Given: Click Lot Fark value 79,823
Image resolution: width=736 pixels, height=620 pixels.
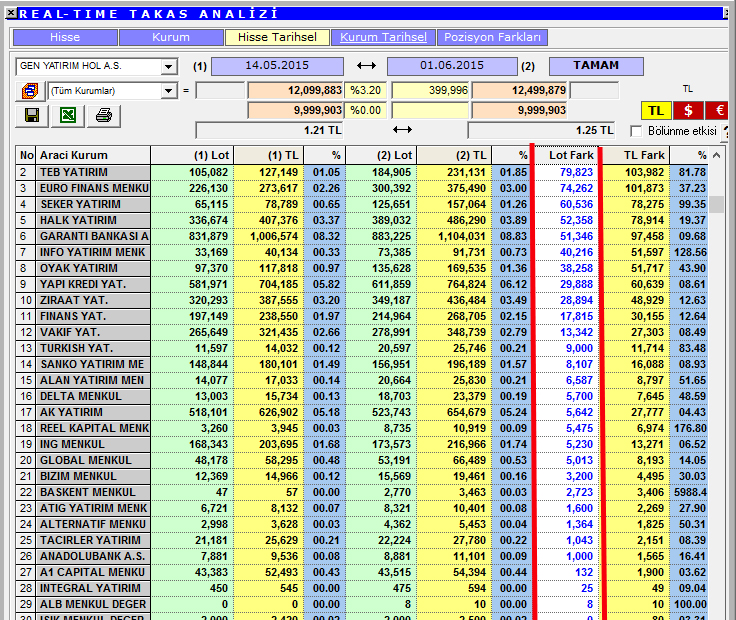Looking at the screenshot, I should pos(576,172).
